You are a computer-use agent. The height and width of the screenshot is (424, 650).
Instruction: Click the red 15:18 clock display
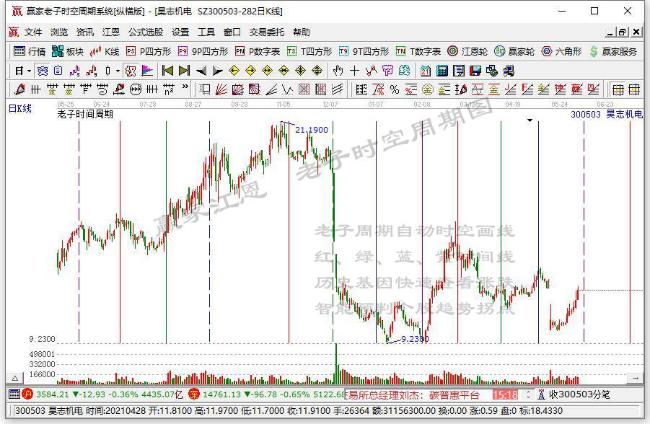click(x=505, y=394)
